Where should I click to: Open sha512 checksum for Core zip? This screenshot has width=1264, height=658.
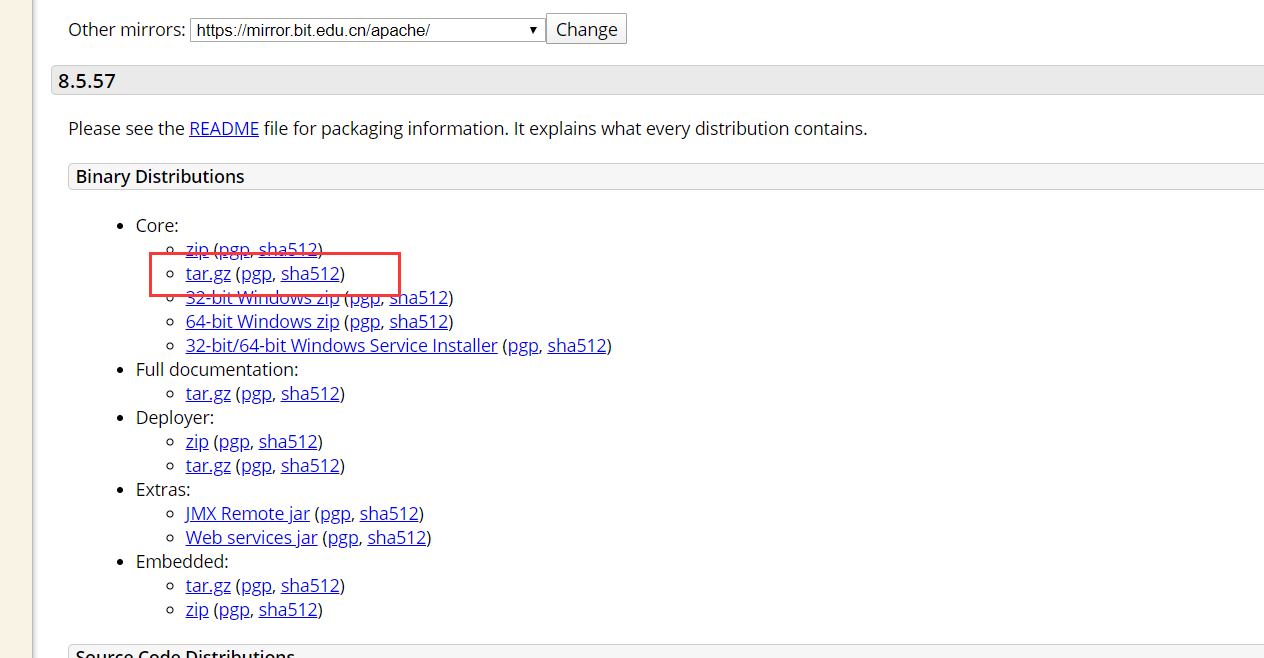(288, 250)
